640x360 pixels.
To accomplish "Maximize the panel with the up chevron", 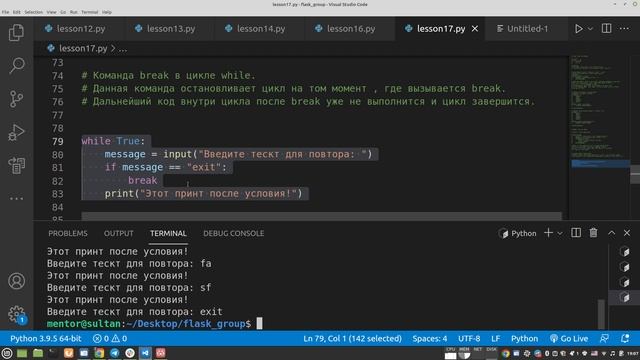I will (611, 233).
